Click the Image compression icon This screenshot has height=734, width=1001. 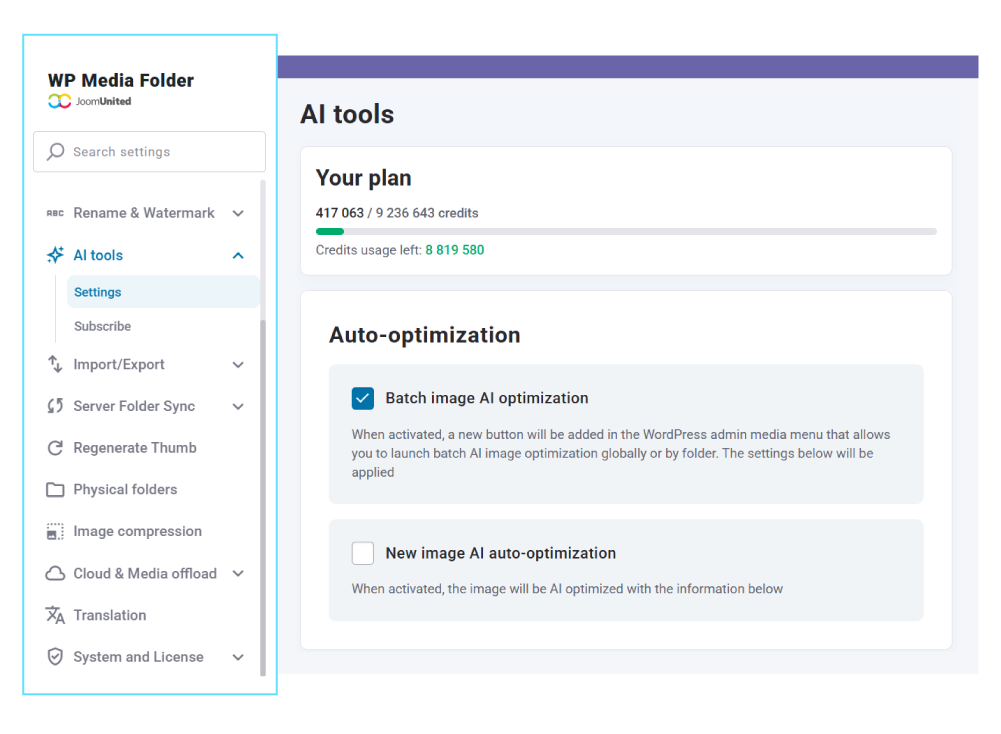click(x=55, y=531)
